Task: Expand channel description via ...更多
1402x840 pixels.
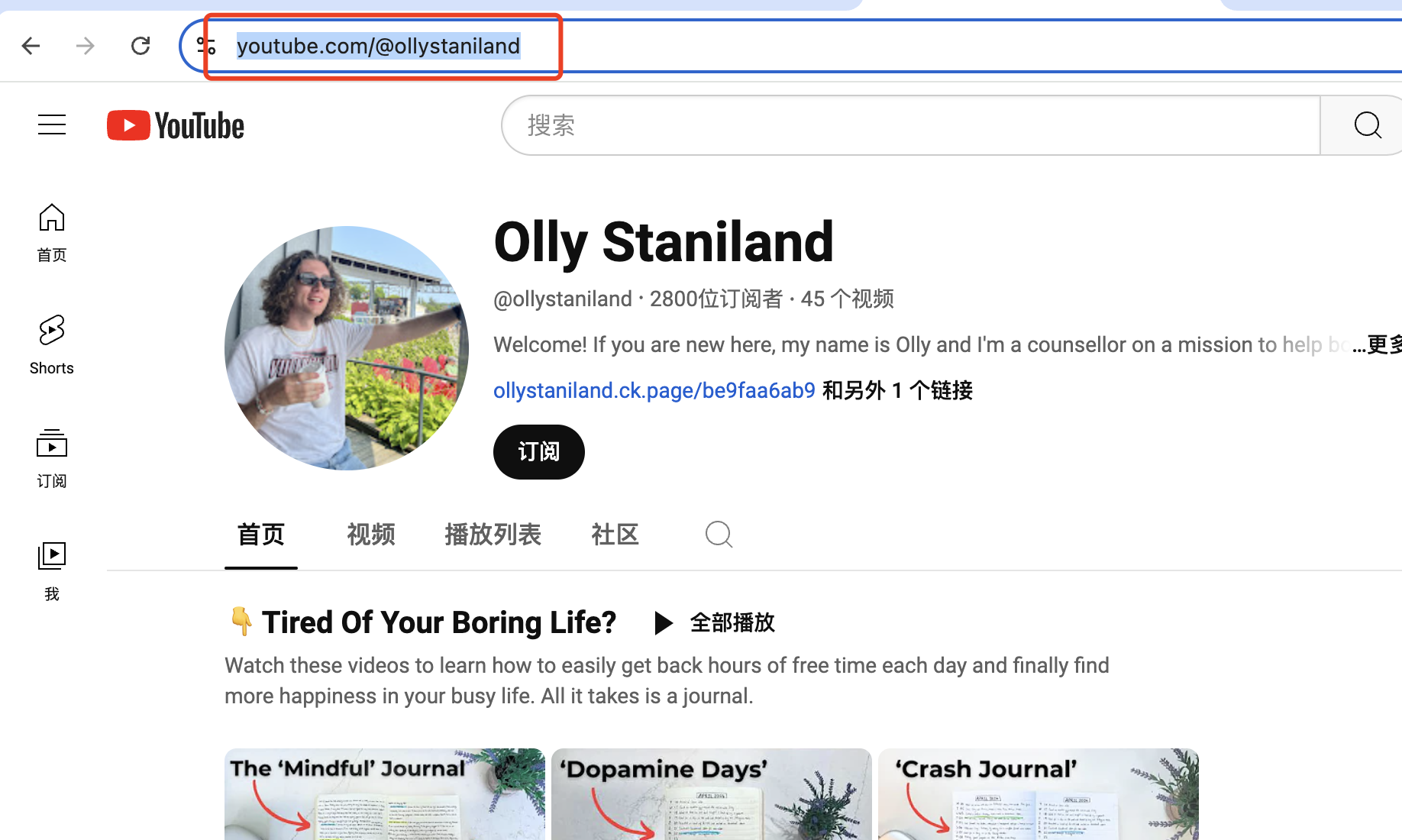Action: click(x=1378, y=345)
